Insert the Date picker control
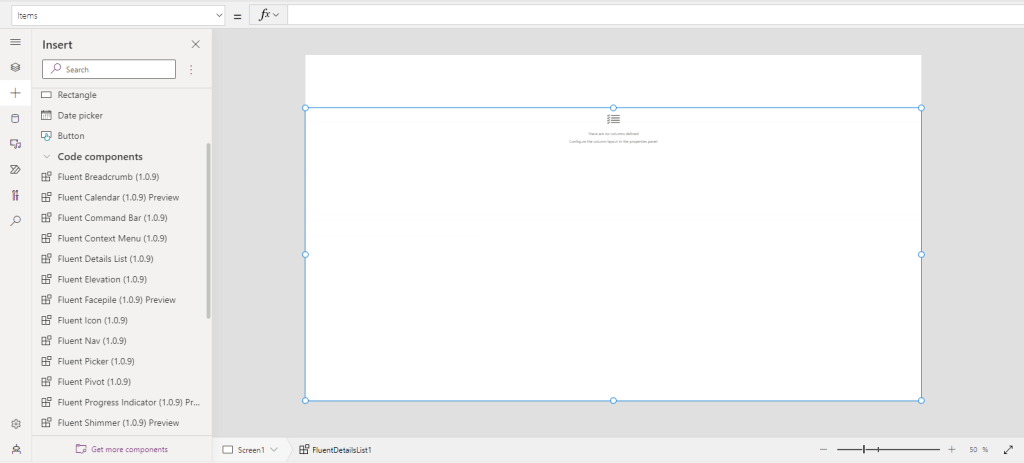1024x463 pixels. (80, 115)
